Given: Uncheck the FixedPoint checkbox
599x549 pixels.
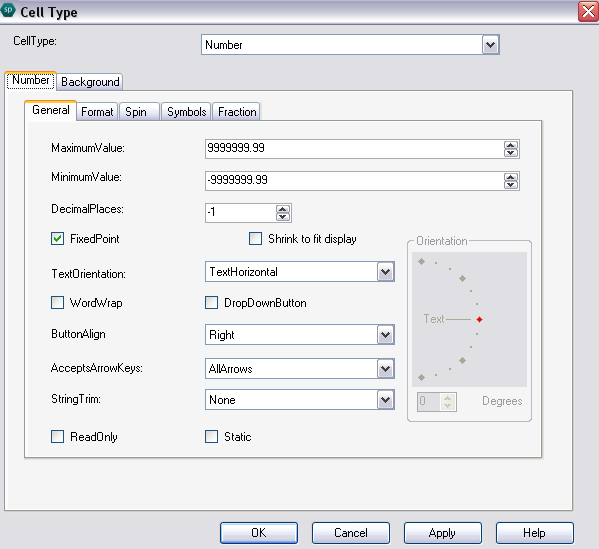Looking at the screenshot, I should tap(57, 239).
